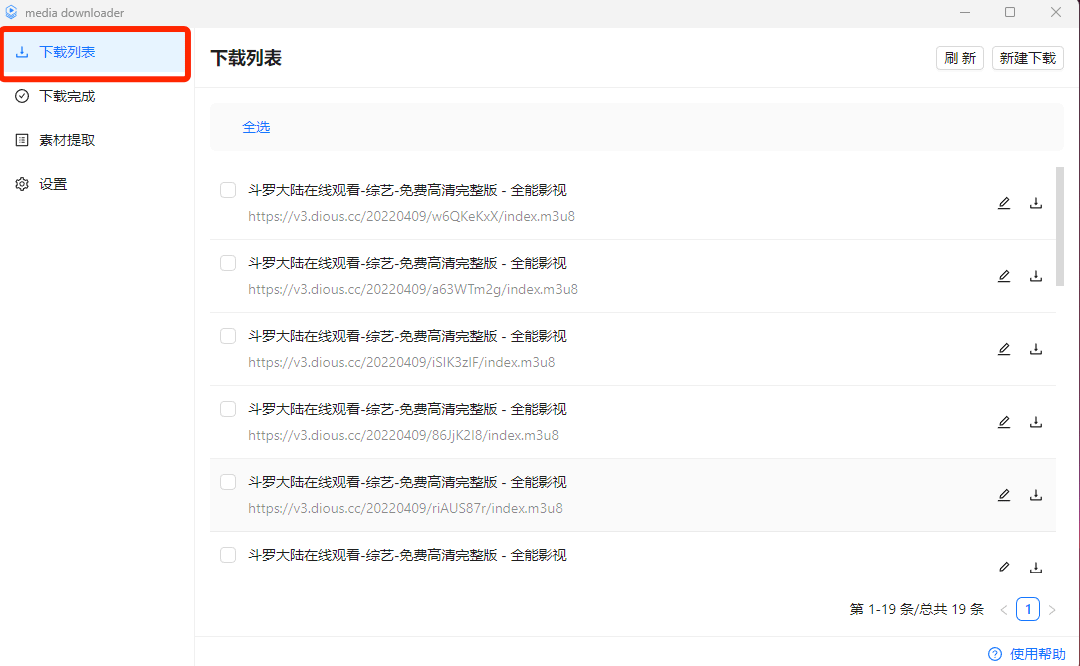Screen dimensions: 1080x666
Task: Open the 下载完成 sidebar tab
Action: [x=67, y=96]
